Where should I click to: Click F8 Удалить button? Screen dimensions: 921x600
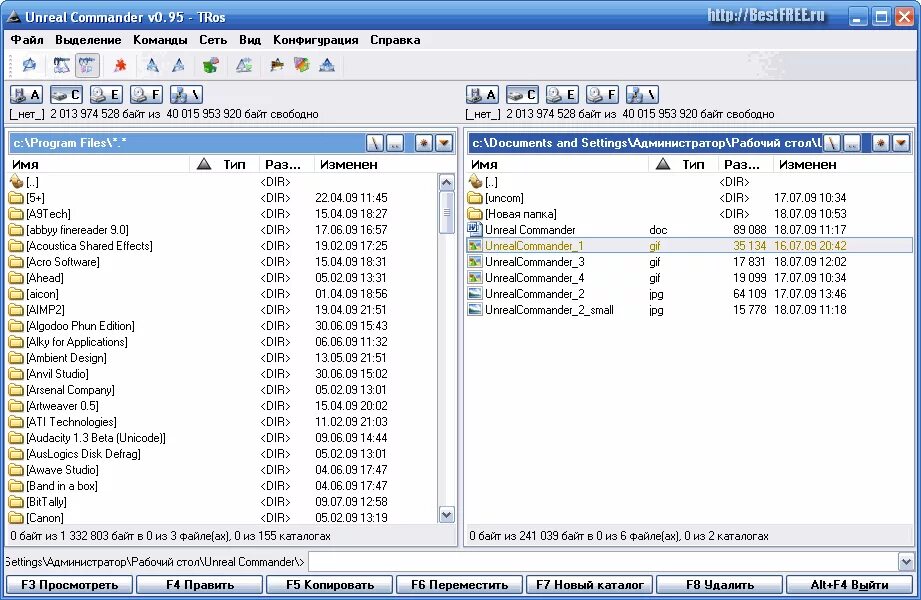pyautogui.click(x=720, y=585)
